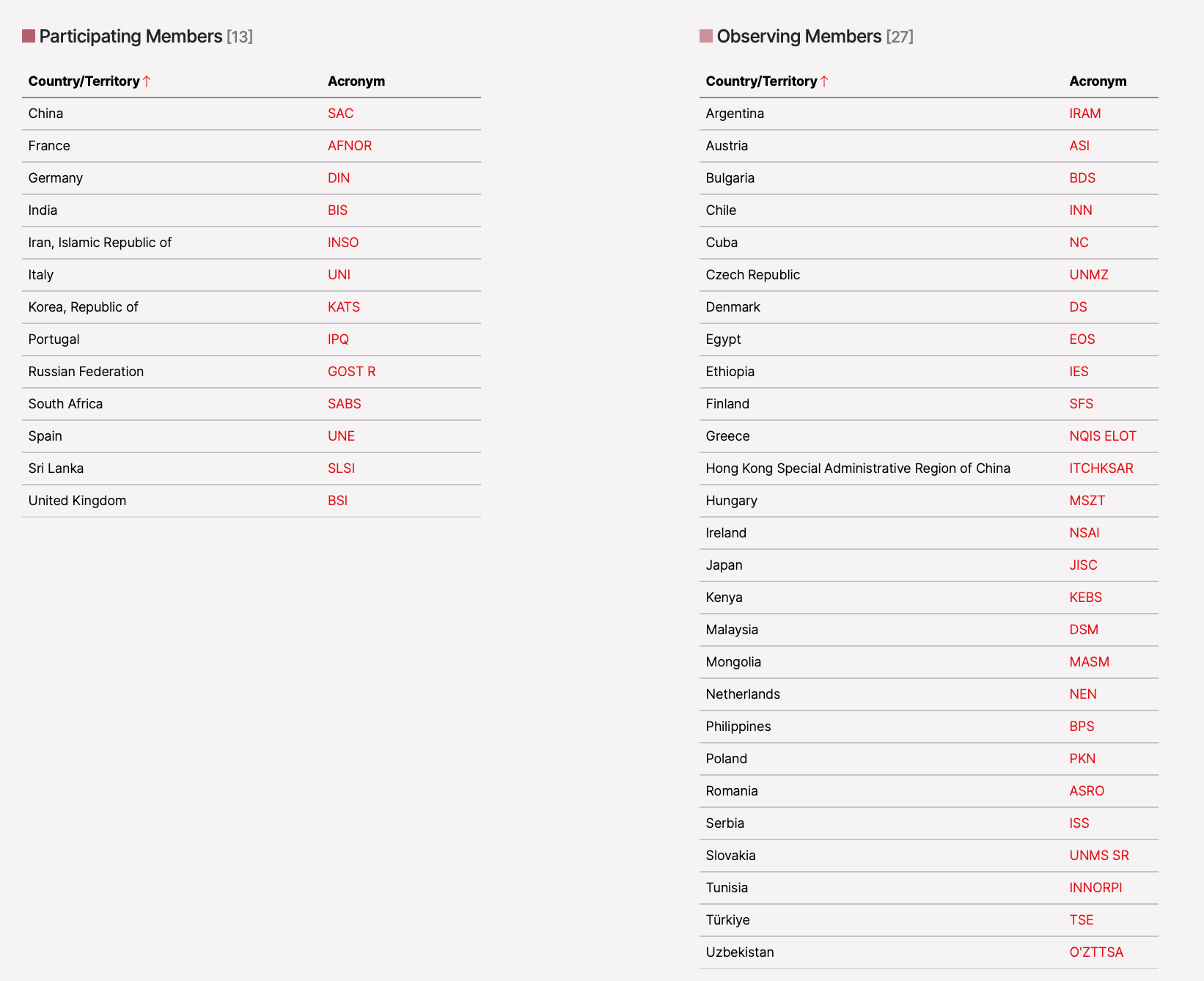Click the BSI link for United Kingdom
Screen dimensions: 1204x981
coord(337,501)
